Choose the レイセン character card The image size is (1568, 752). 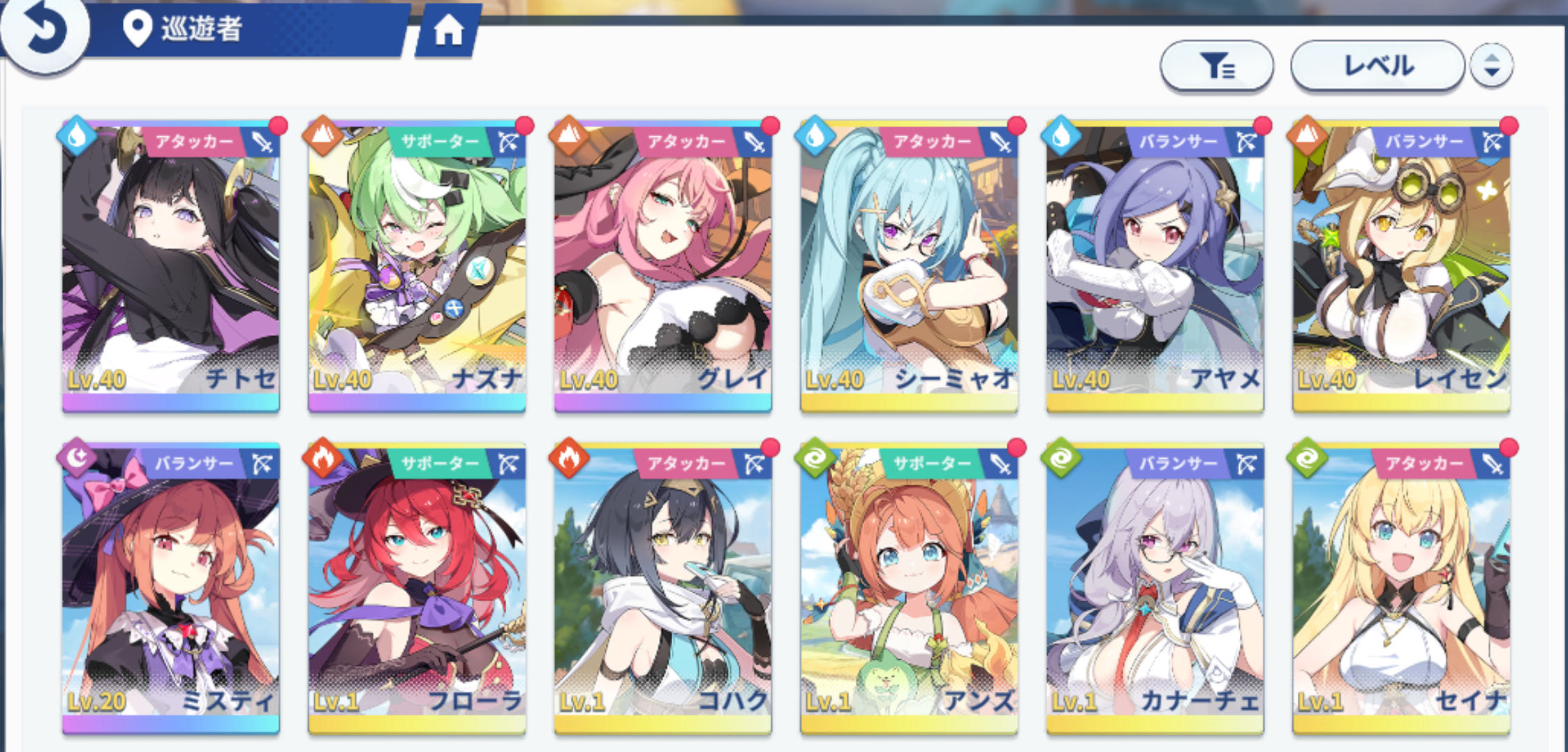(x=1401, y=266)
